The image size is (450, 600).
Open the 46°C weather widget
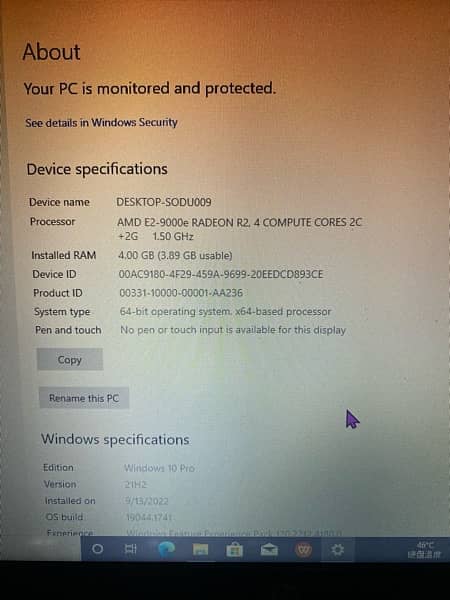pyautogui.click(x=424, y=549)
